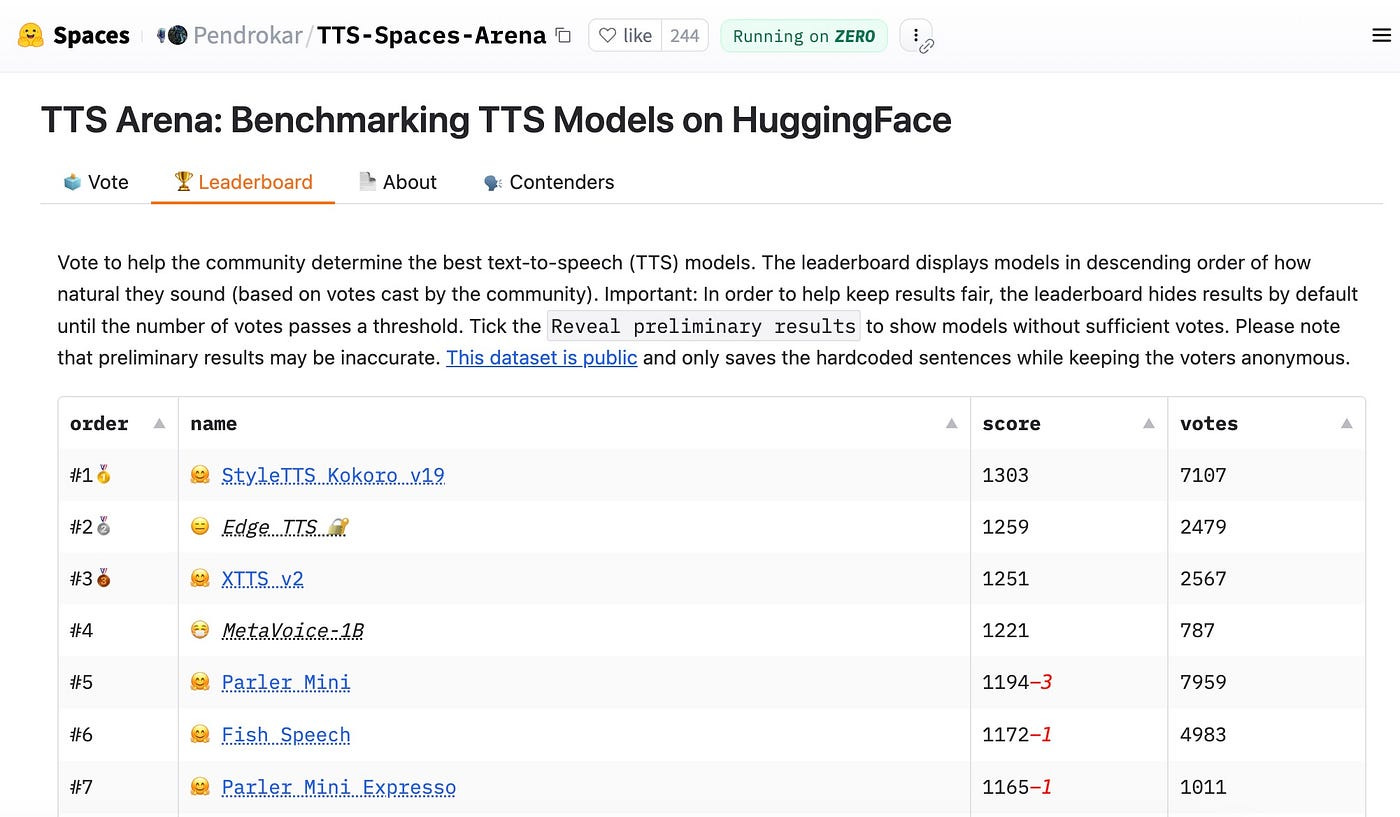Click emoji beside XTTS v2
This screenshot has width=1400, height=817.
click(x=200, y=579)
